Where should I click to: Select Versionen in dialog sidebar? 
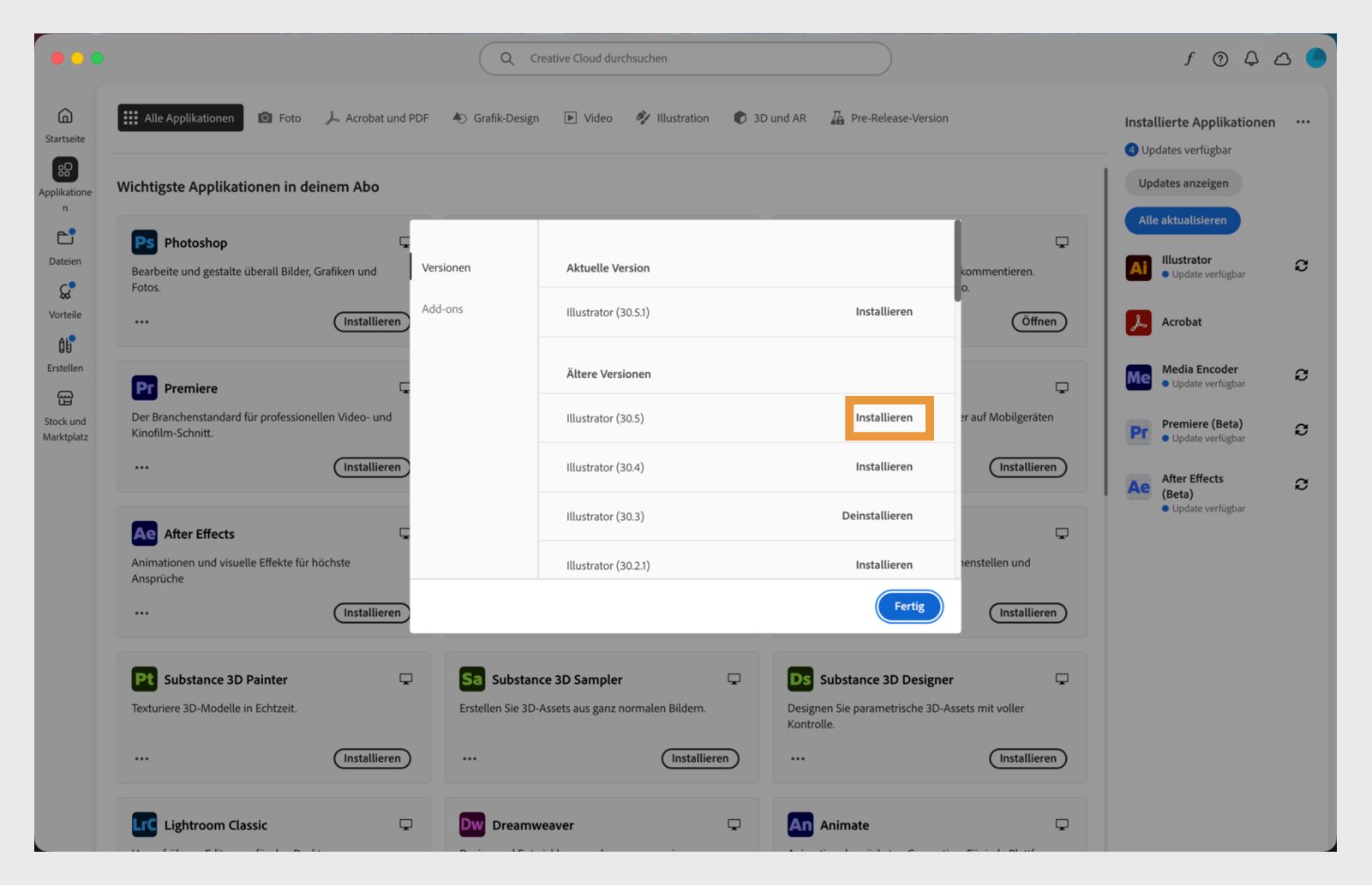click(446, 267)
